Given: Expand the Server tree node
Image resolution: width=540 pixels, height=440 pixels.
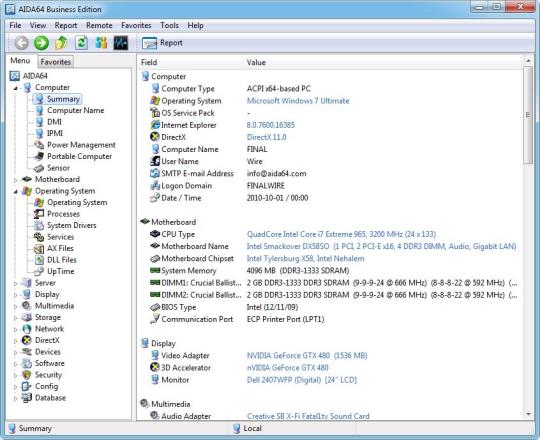Looking at the screenshot, I should pos(15,283).
